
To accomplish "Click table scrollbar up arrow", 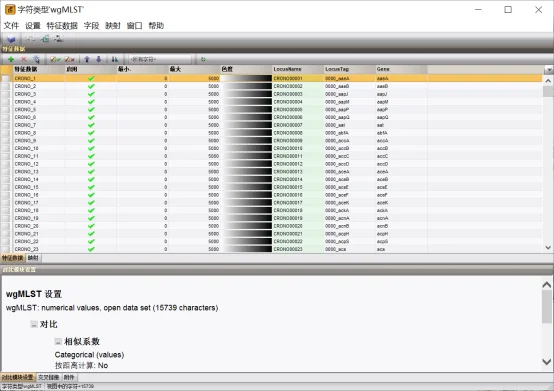I will [548, 81].
